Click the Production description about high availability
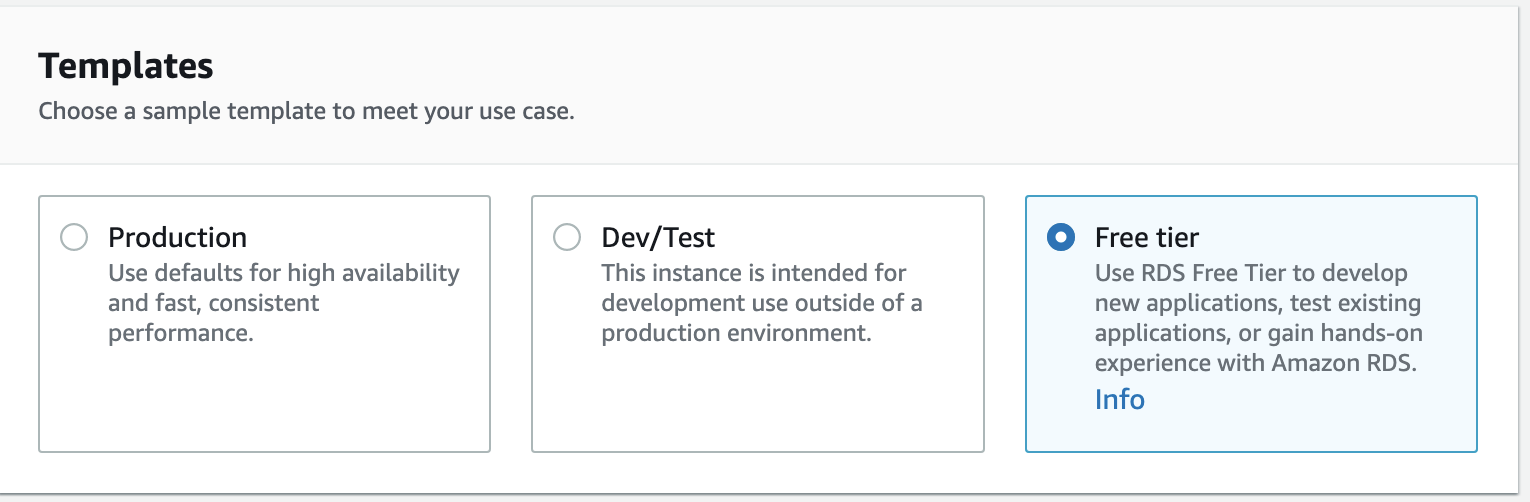This screenshot has width=1530, height=502. (x=283, y=273)
